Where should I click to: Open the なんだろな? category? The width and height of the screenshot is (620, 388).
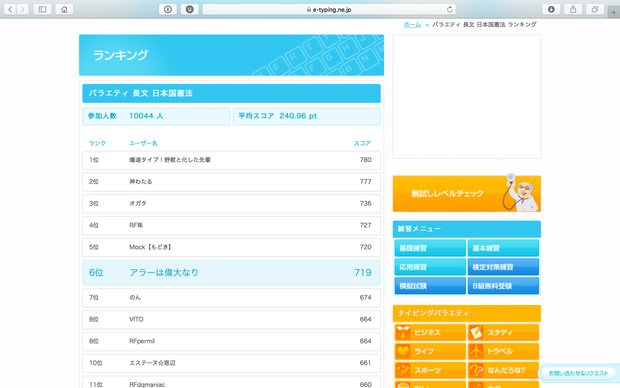pos(503,370)
